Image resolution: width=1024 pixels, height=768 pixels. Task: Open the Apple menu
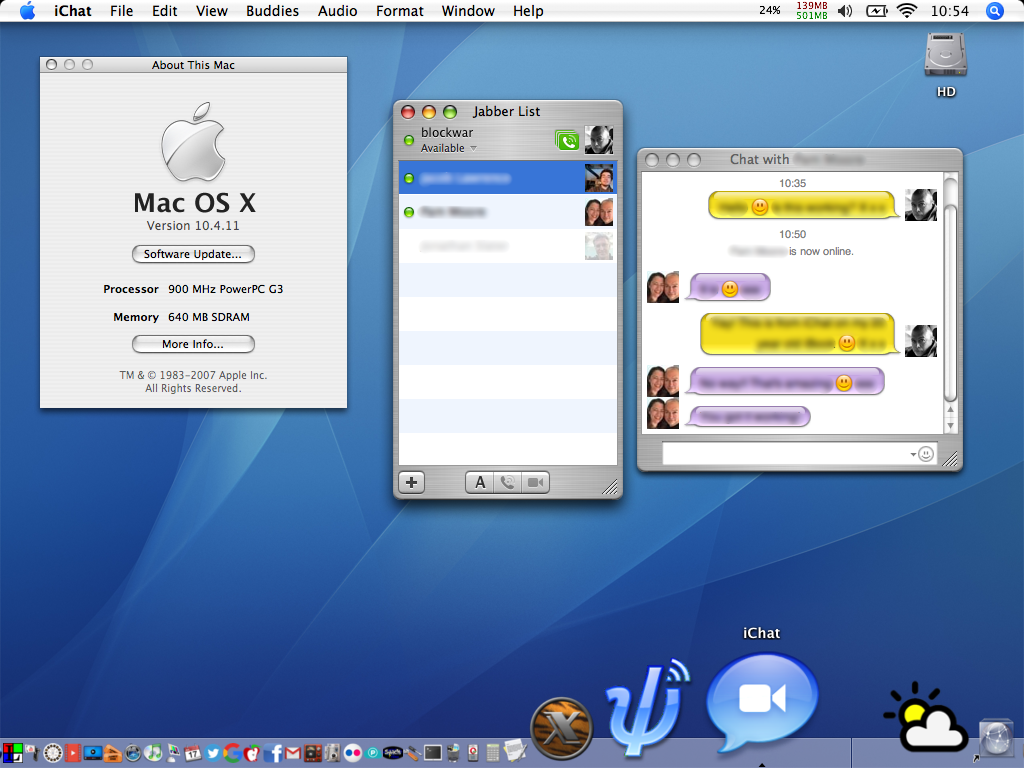[27, 11]
